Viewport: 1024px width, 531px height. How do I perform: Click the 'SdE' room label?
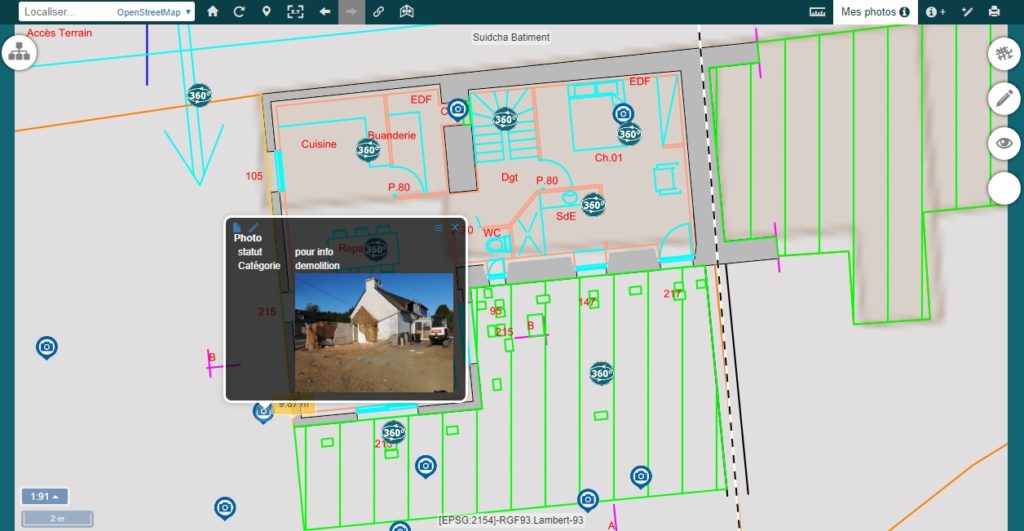(566, 216)
